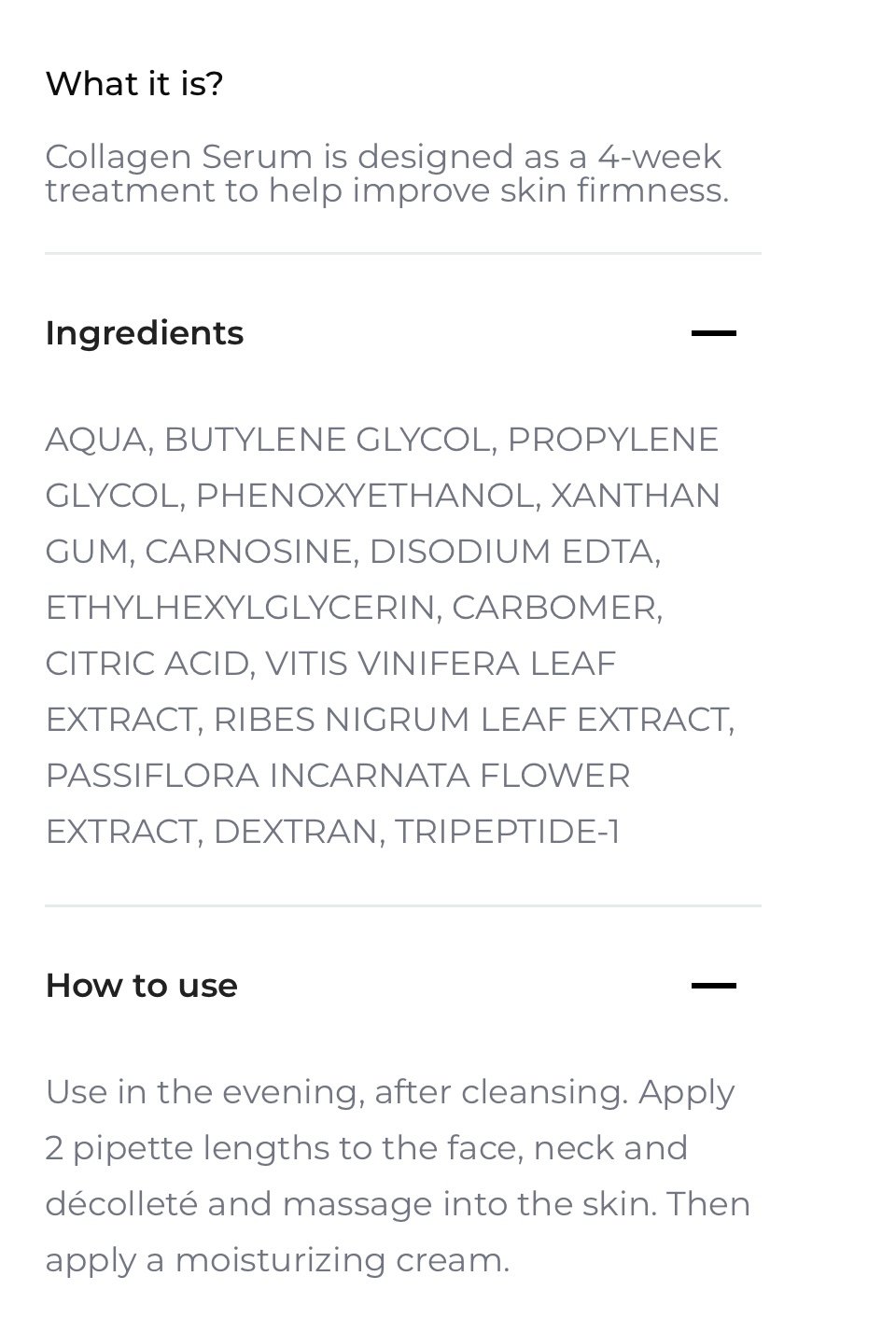Screen dimensions: 896x1332
Task: Collapse the Ingredients section minus icon
Action: click(x=714, y=333)
